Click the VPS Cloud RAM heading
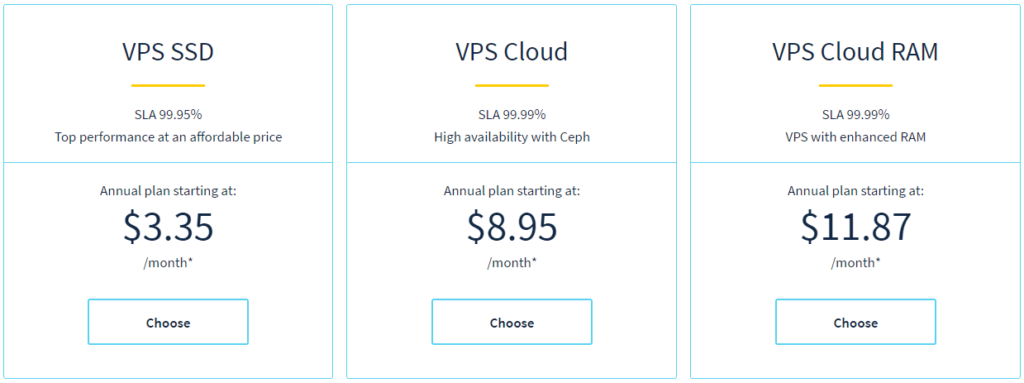 click(x=856, y=52)
